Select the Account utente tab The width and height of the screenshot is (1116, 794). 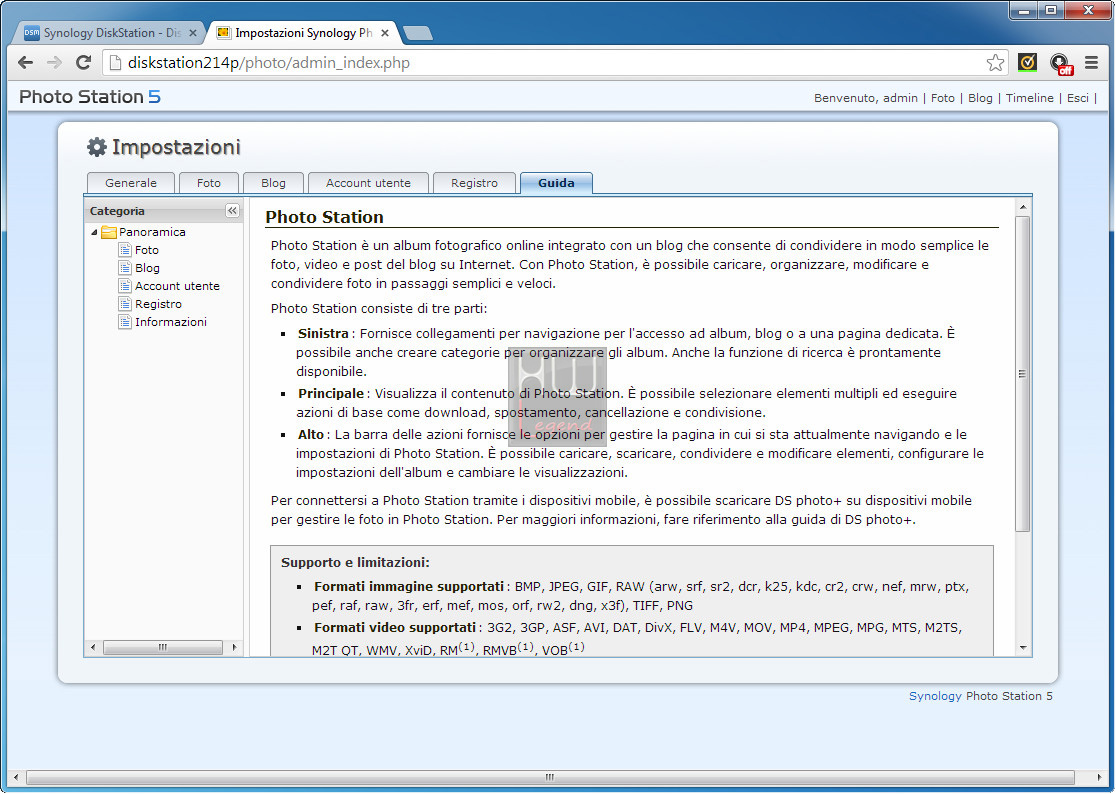click(x=368, y=183)
